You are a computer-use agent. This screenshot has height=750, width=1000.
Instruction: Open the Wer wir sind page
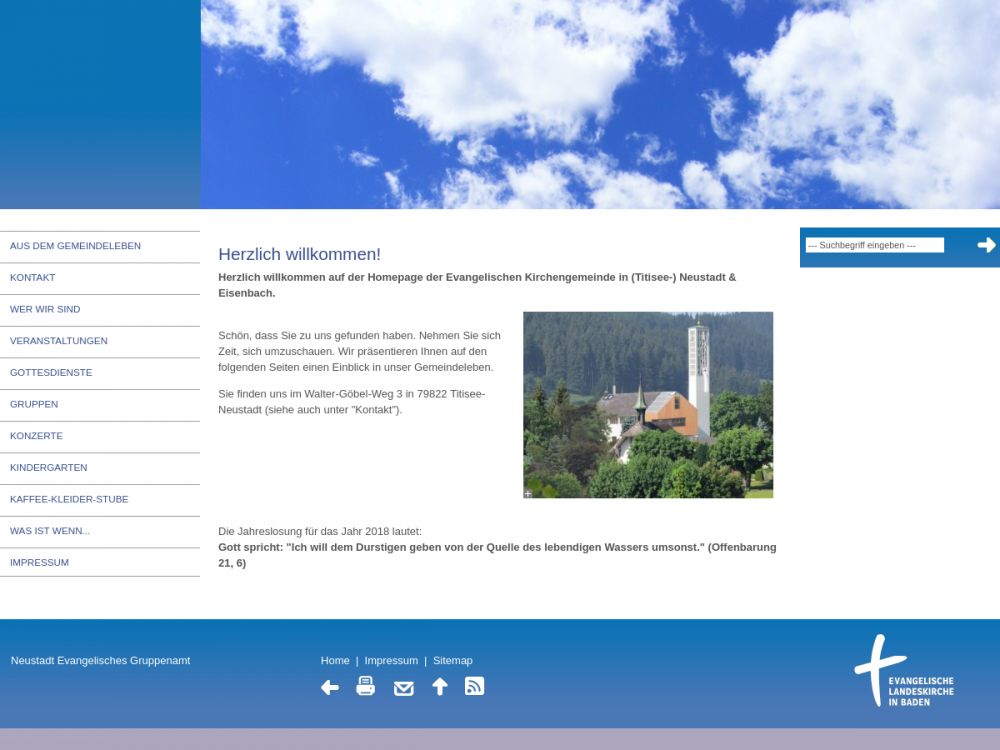click(45, 310)
